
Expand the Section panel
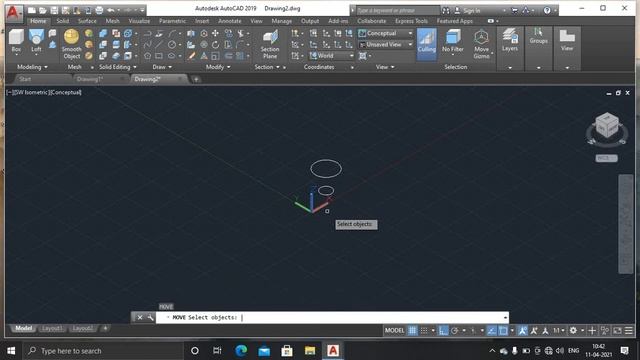click(x=267, y=67)
